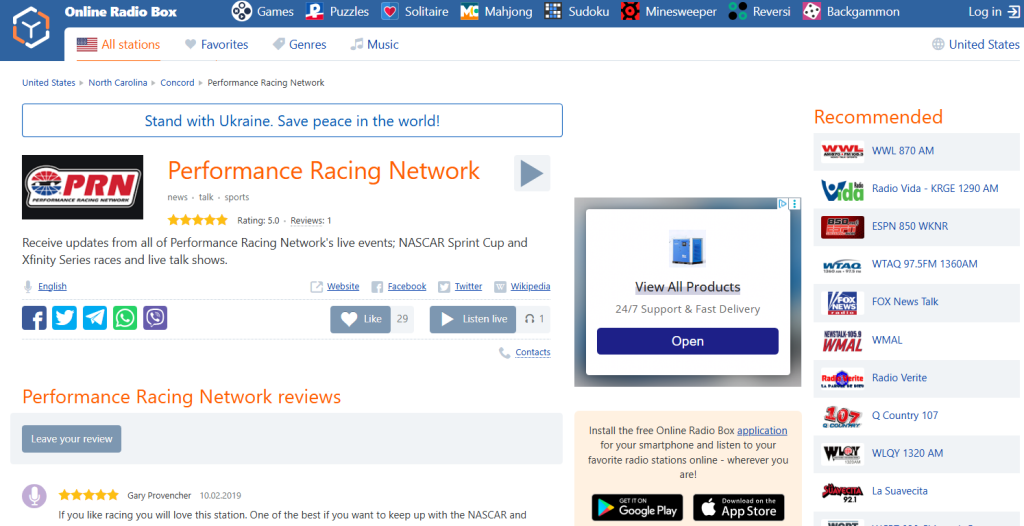Open the station Wikipedia link
The image size is (1024, 526).
coord(530,286)
